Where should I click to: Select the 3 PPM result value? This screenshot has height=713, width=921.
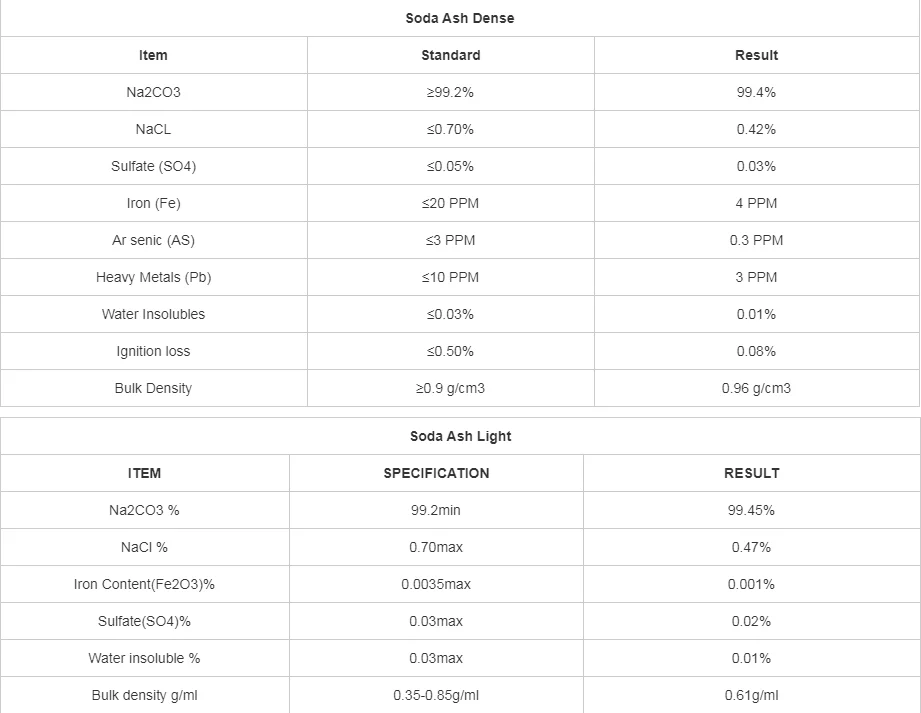point(756,277)
